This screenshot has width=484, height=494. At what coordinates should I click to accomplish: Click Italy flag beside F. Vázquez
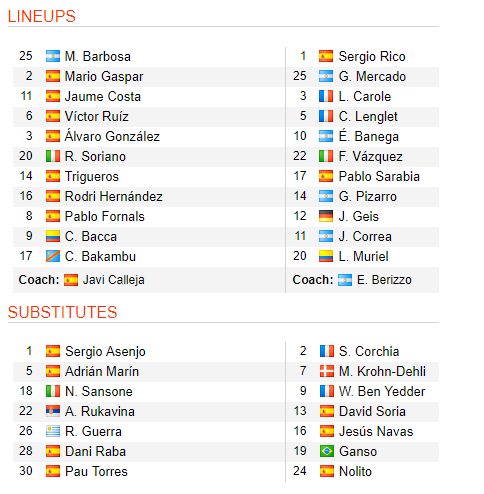[x=326, y=156]
